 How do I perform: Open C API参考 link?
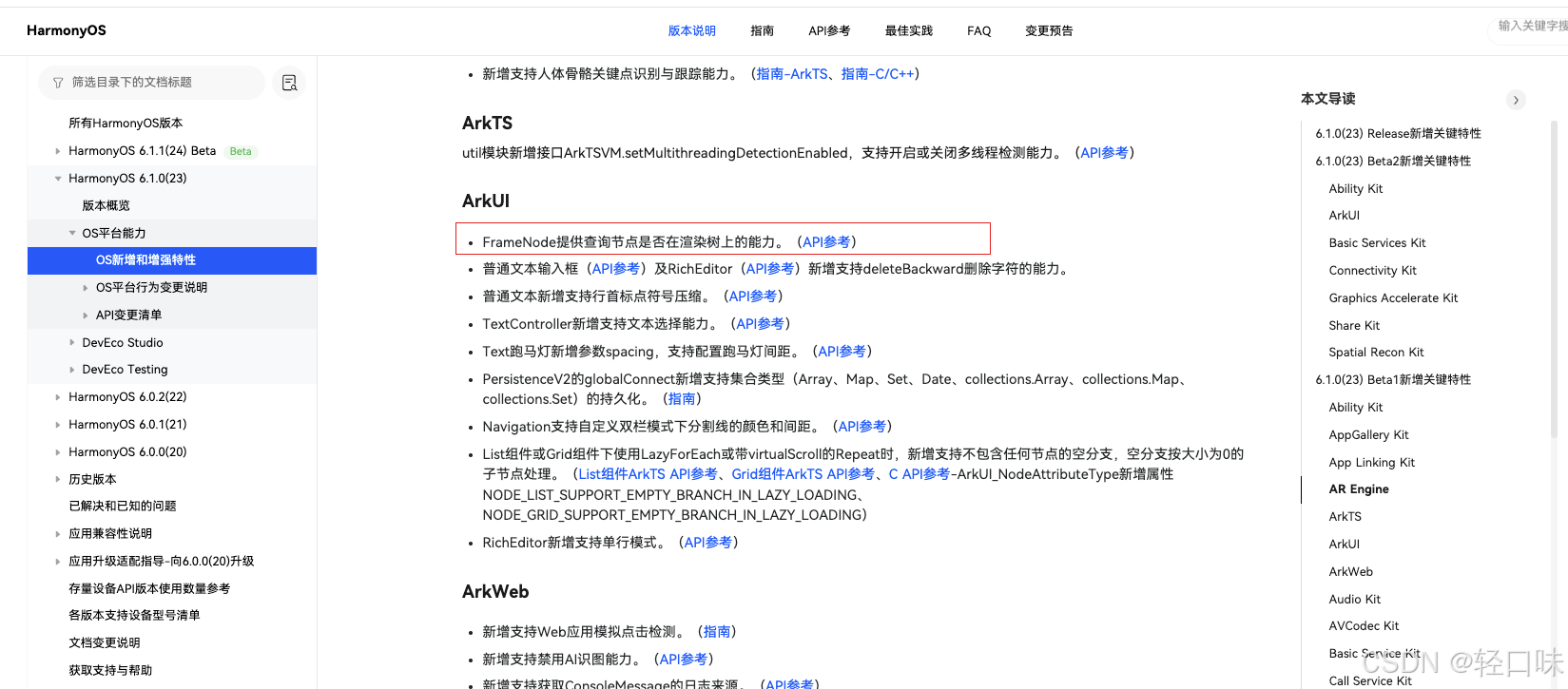(x=920, y=474)
